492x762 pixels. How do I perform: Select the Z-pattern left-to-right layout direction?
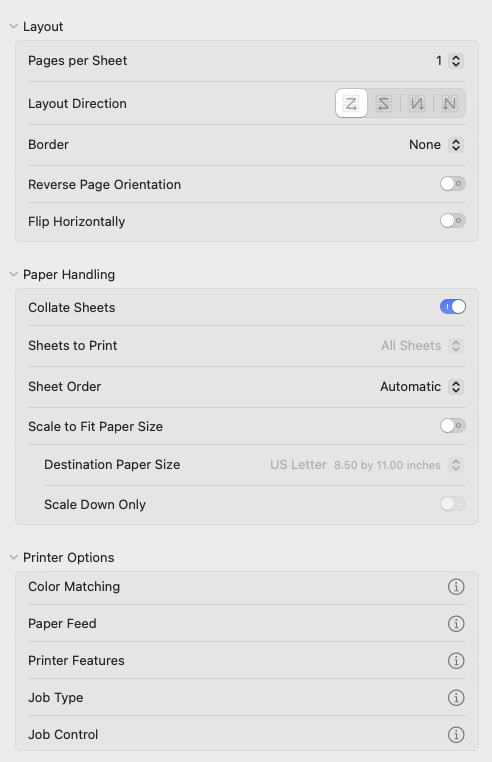[x=351, y=104]
